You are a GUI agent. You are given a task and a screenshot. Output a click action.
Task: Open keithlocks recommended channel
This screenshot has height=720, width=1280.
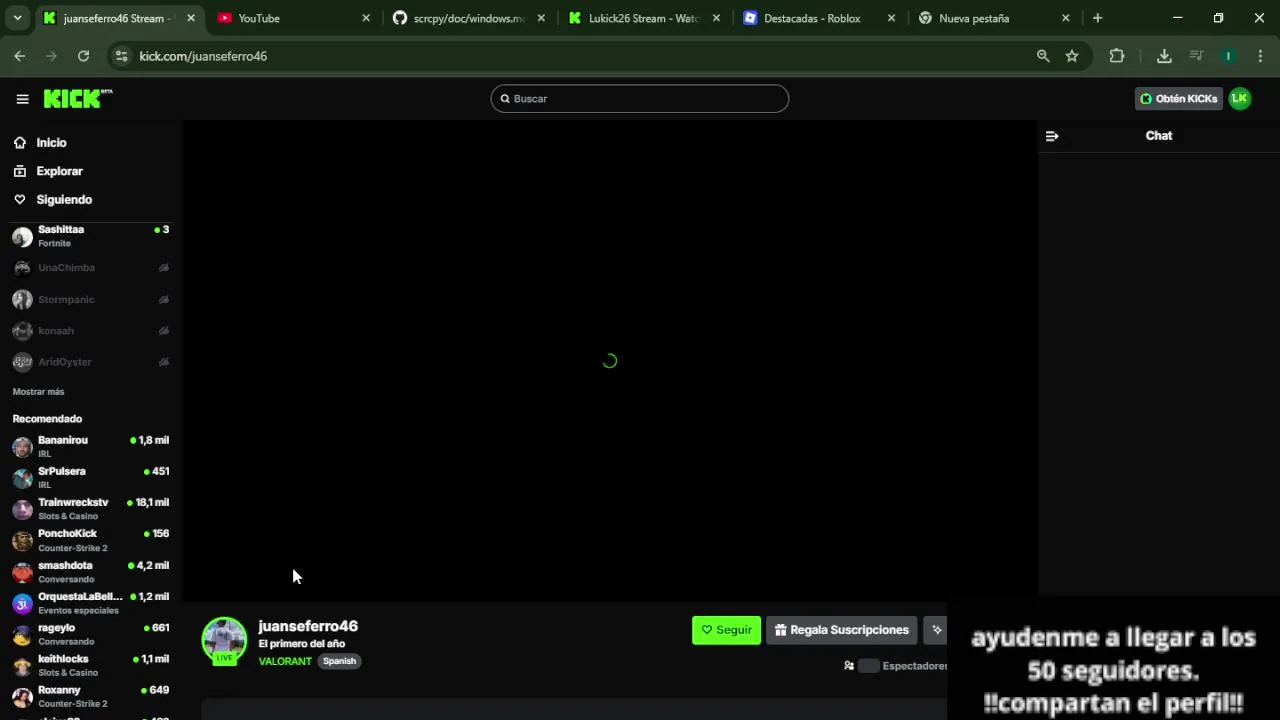90,665
